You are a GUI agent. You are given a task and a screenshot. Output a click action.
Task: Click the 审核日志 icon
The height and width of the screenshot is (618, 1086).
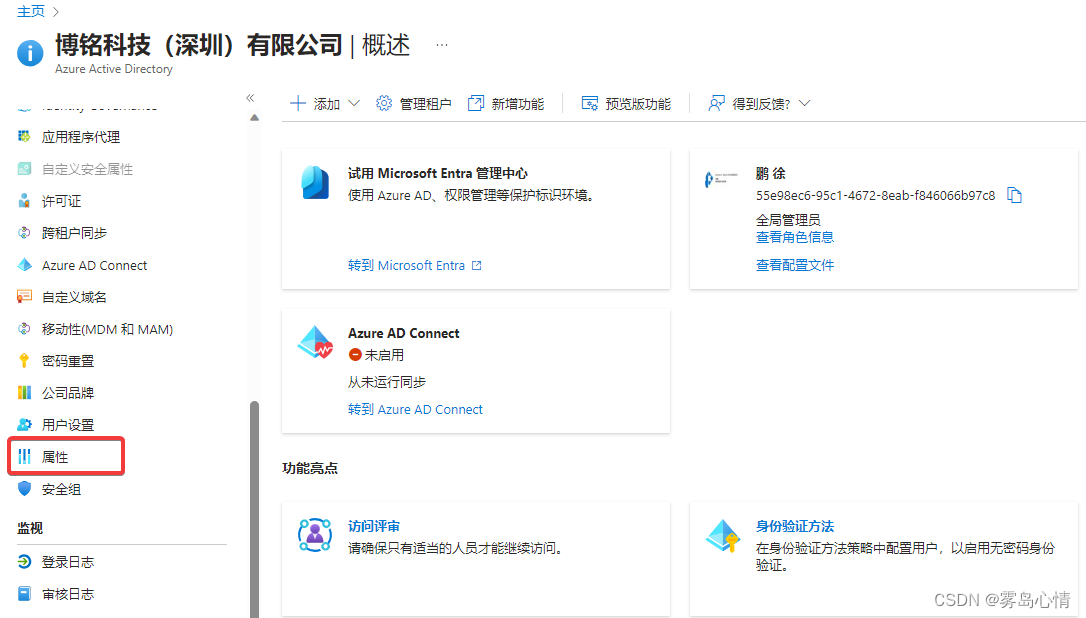24,593
